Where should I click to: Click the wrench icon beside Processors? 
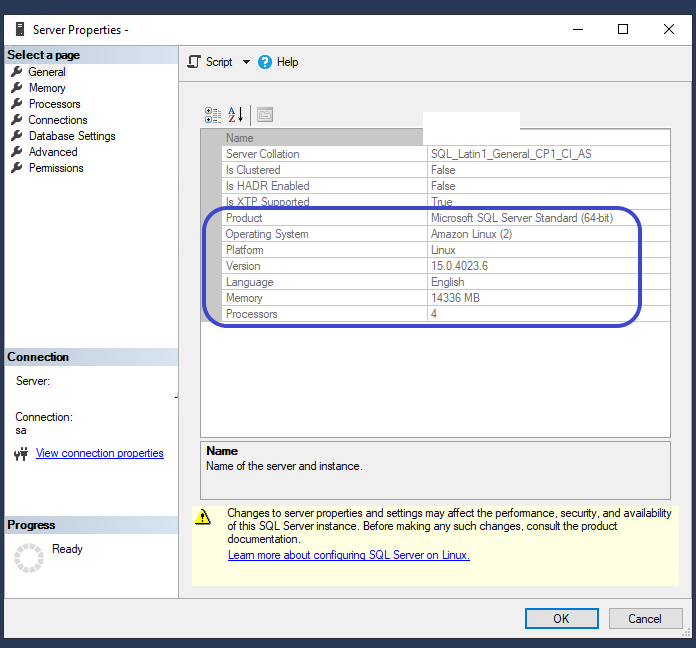(16, 103)
